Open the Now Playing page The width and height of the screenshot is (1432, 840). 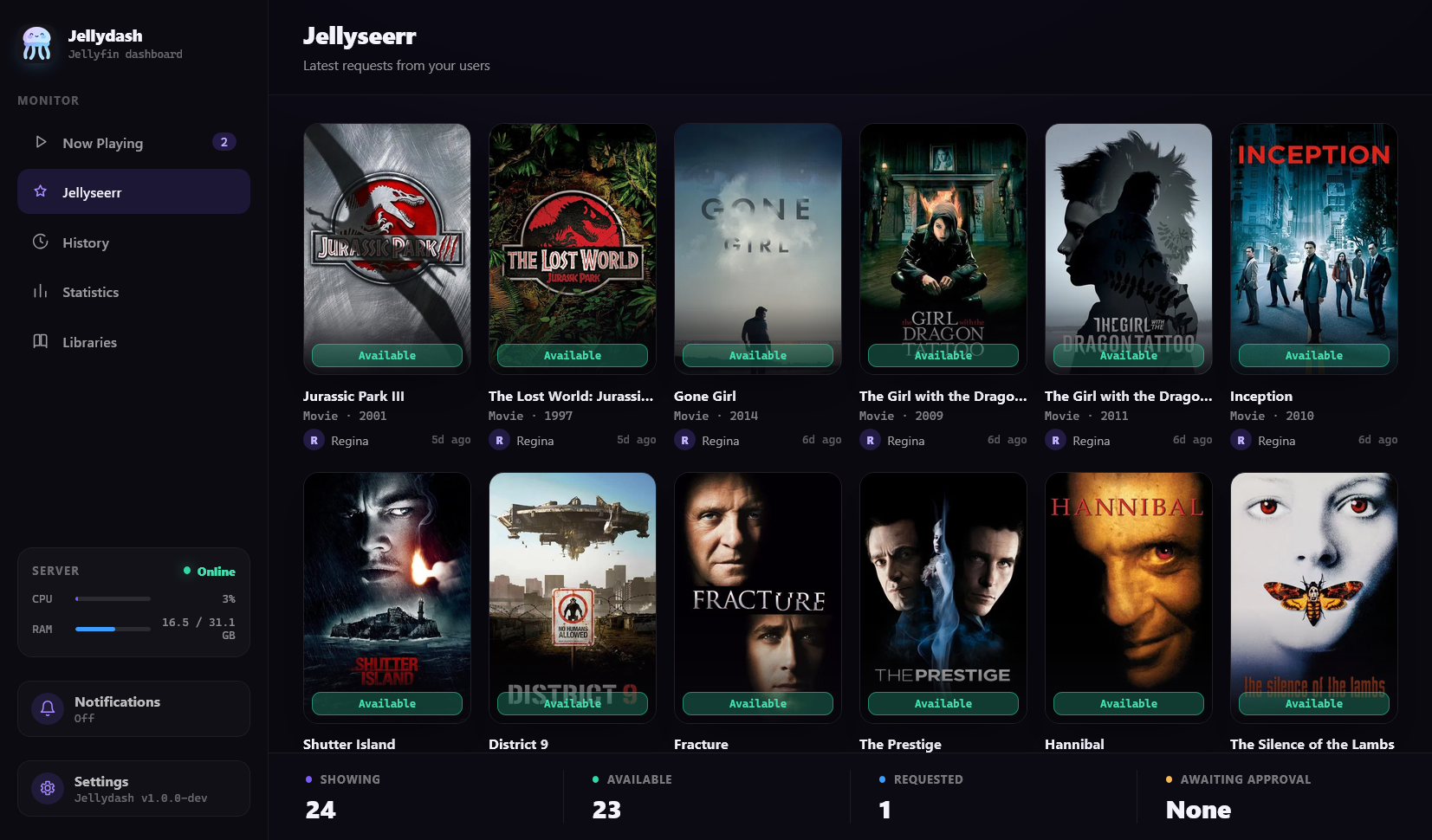(133, 143)
